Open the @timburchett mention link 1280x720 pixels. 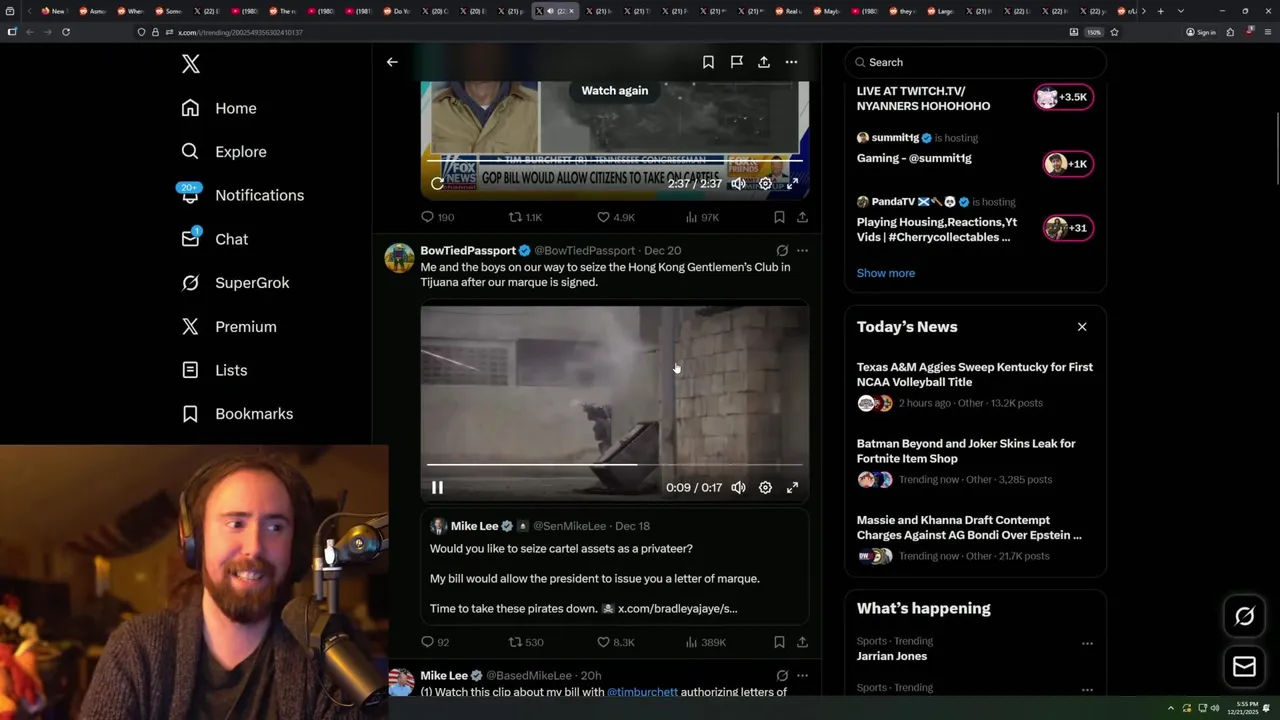click(x=642, y=692)
